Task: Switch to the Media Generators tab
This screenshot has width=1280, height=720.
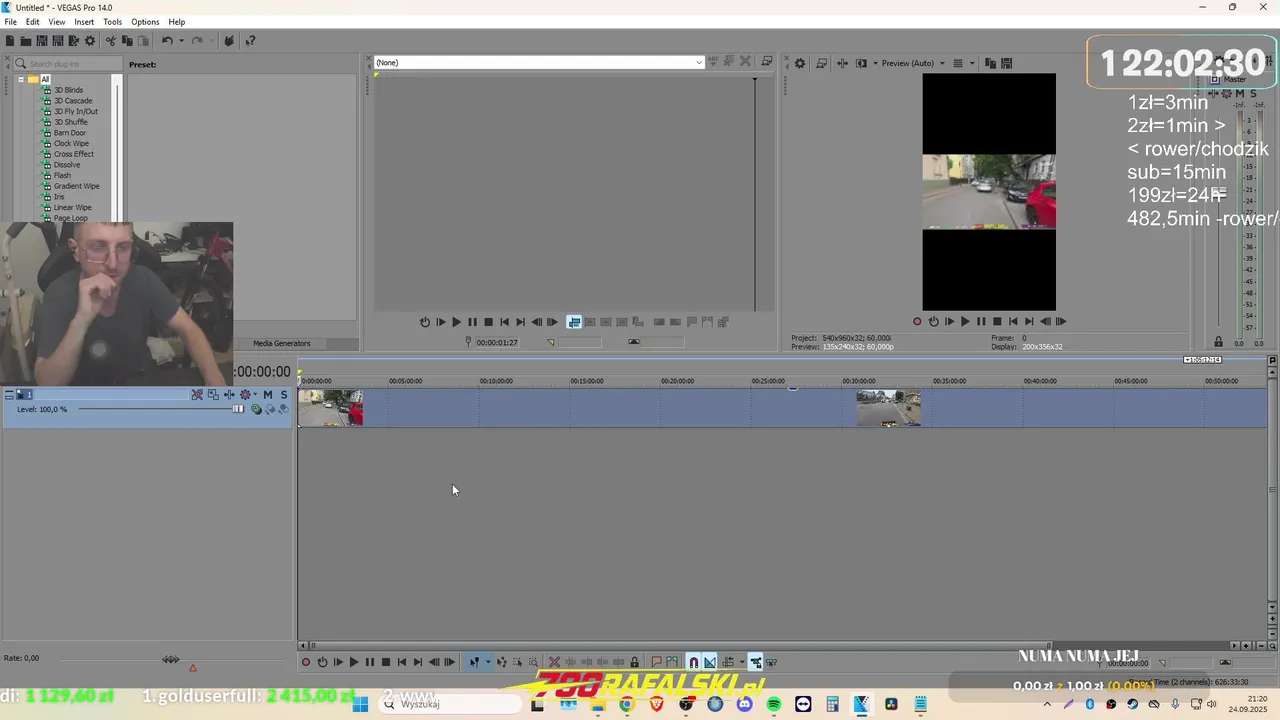Action: click(x=281, y=343)
